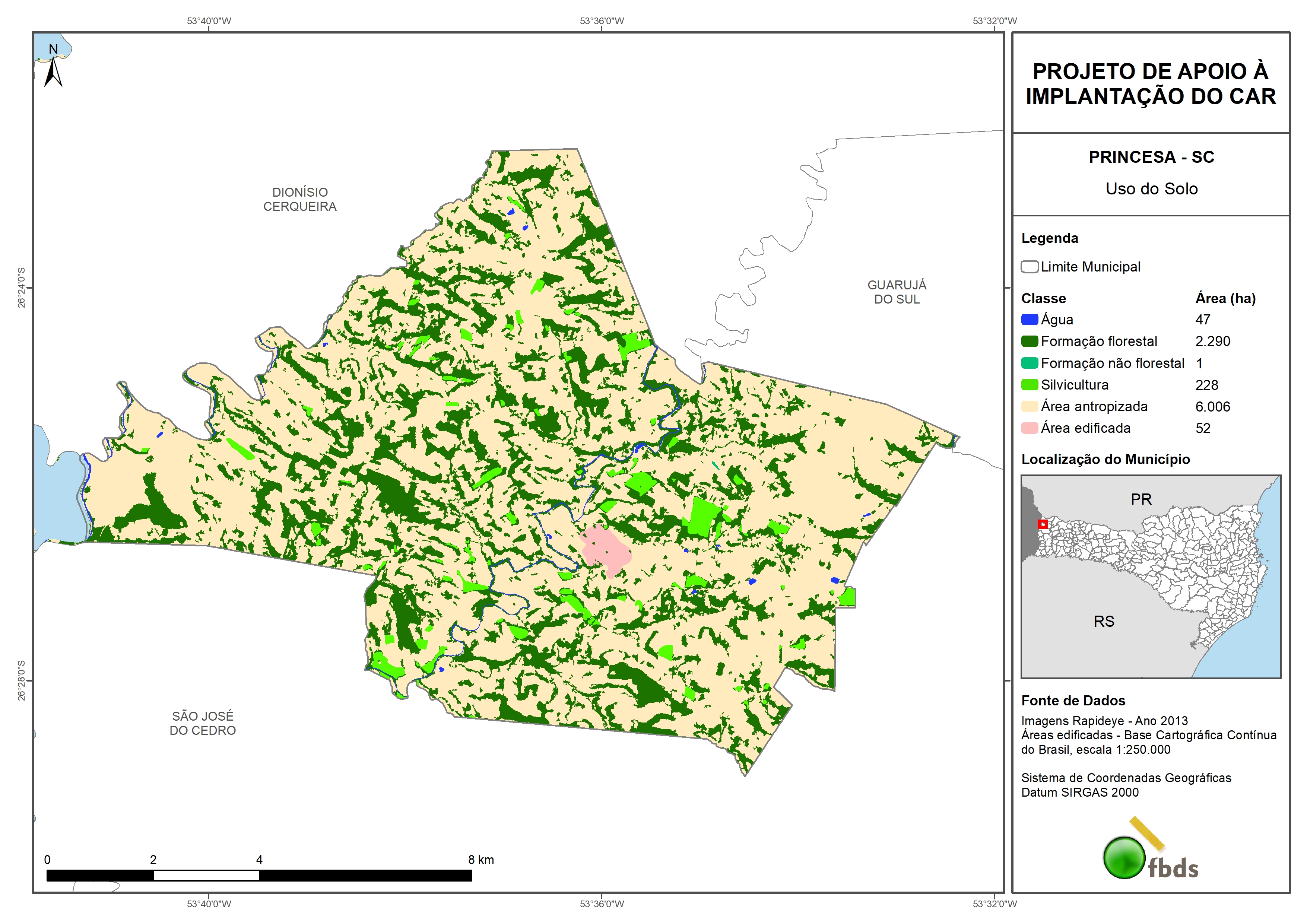Viewport: 1307px width, 924px height.
Task: Click the red location marker in inset map
Action: pos(1042,524)
